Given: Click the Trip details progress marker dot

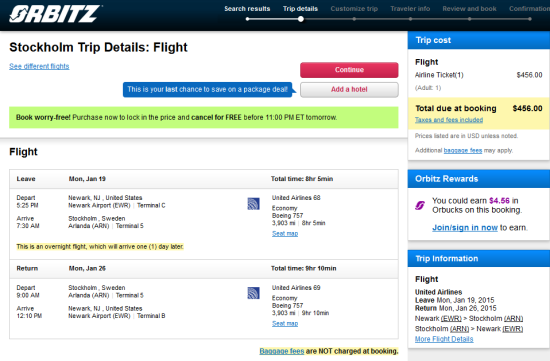Looking at the screenshot, I should (x=301, y=19).
